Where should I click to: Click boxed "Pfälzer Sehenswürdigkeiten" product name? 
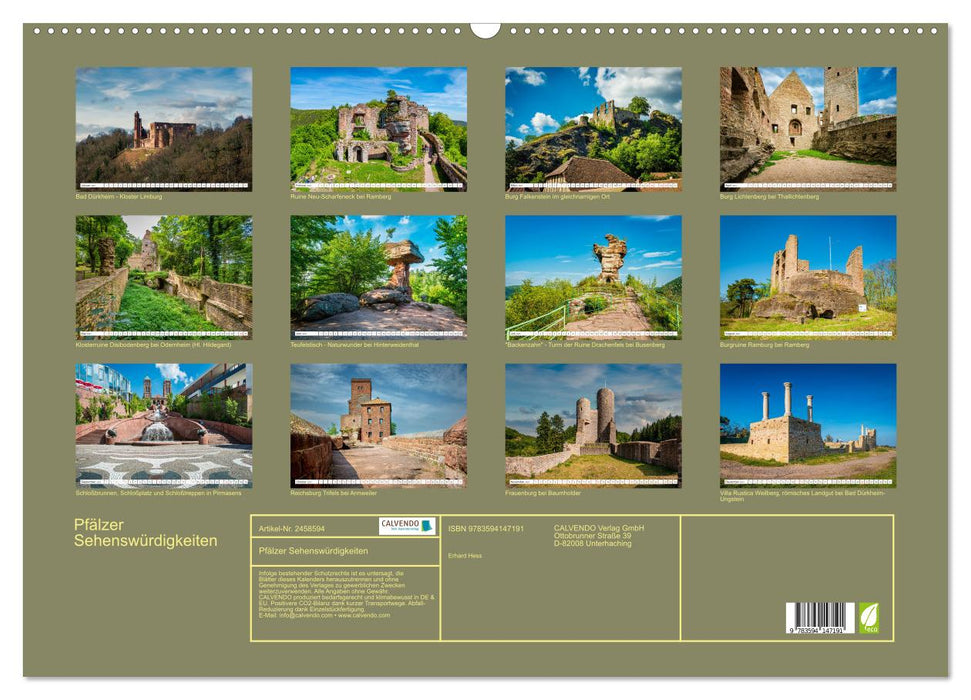[313, 551]
